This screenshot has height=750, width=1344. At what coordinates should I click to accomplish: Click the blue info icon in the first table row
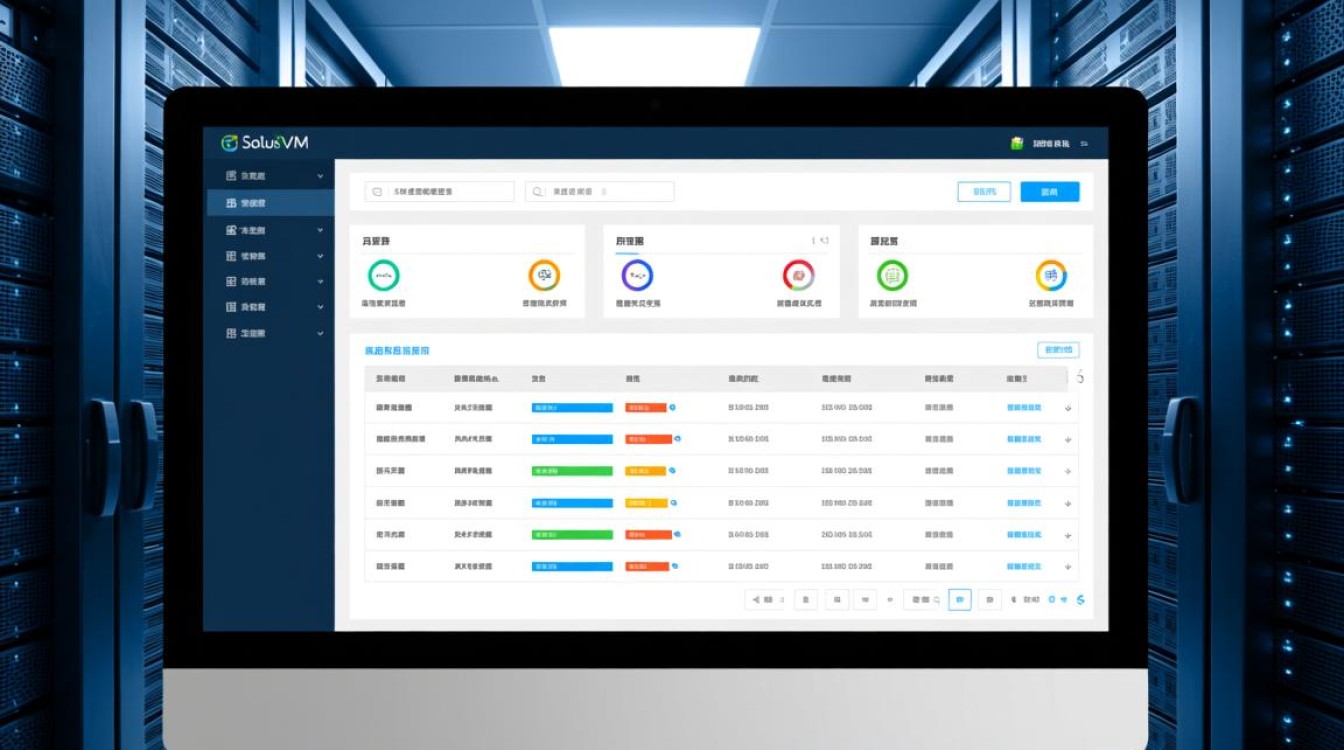[x=672, y=408]
